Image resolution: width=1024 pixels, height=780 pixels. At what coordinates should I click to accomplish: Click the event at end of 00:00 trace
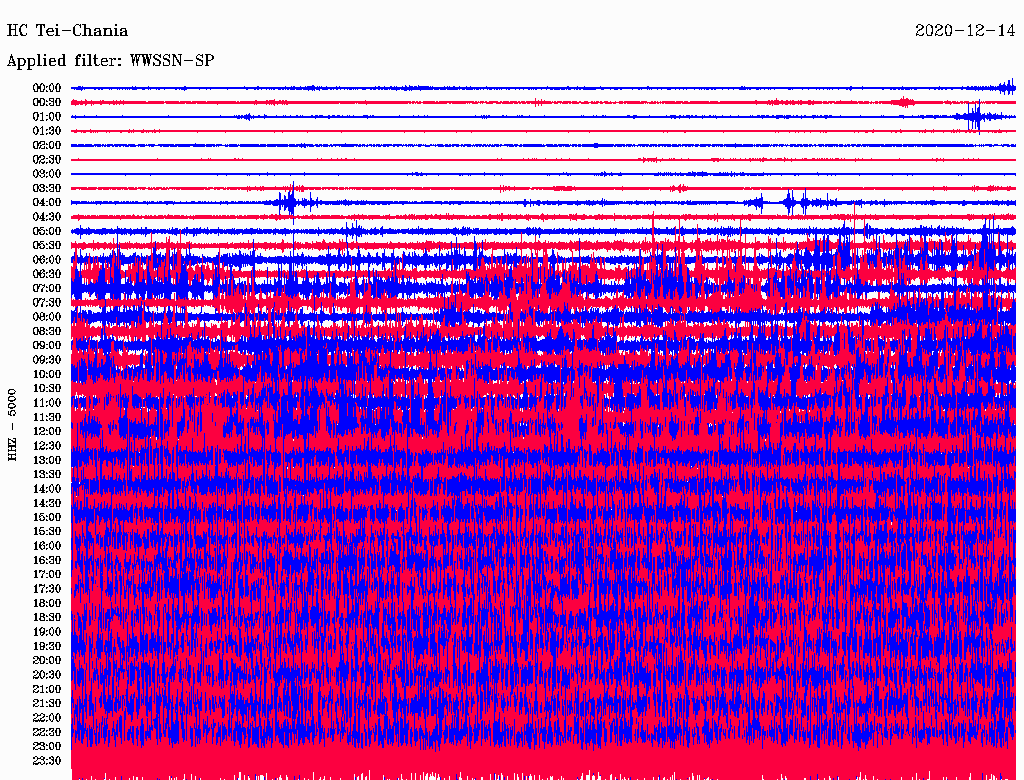(1006, 87)
